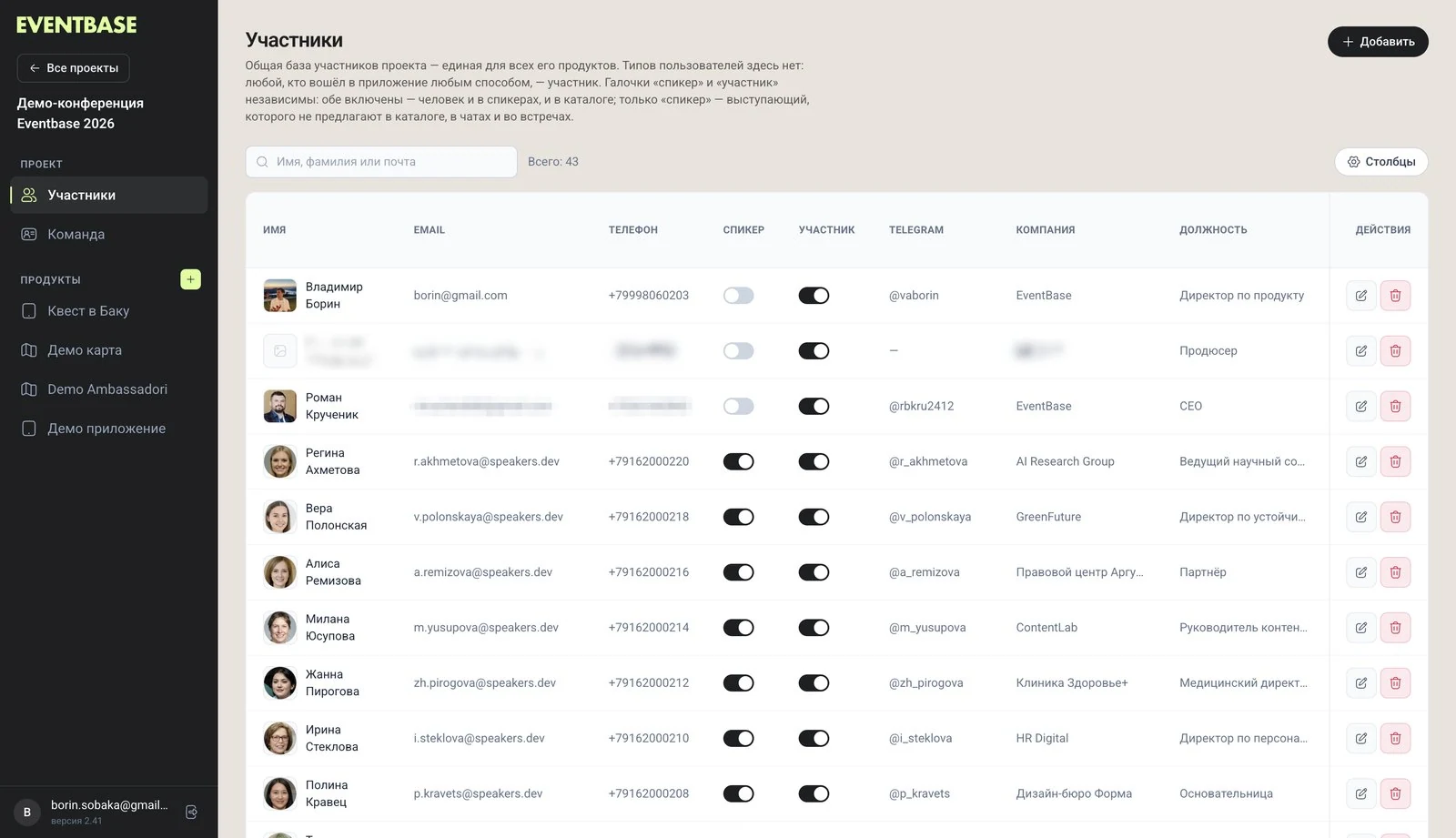Edit participant Владимир Борин
This screenshot has width=1456, height=838.
pyautogui.click(x=1360, y=296)
